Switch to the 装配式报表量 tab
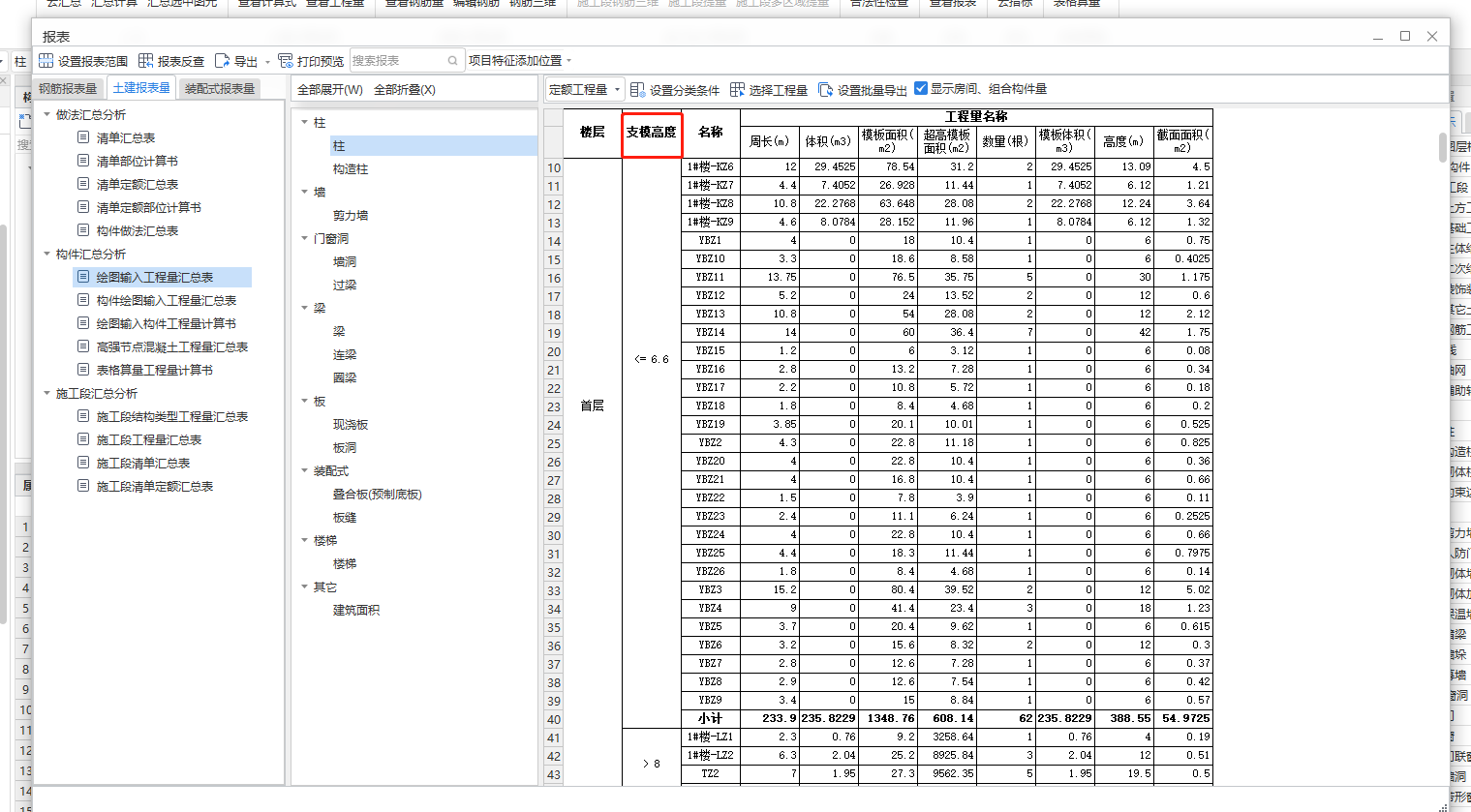This screenshot has width=1471, height=812. pyautogui.click(x=220, y=88)
